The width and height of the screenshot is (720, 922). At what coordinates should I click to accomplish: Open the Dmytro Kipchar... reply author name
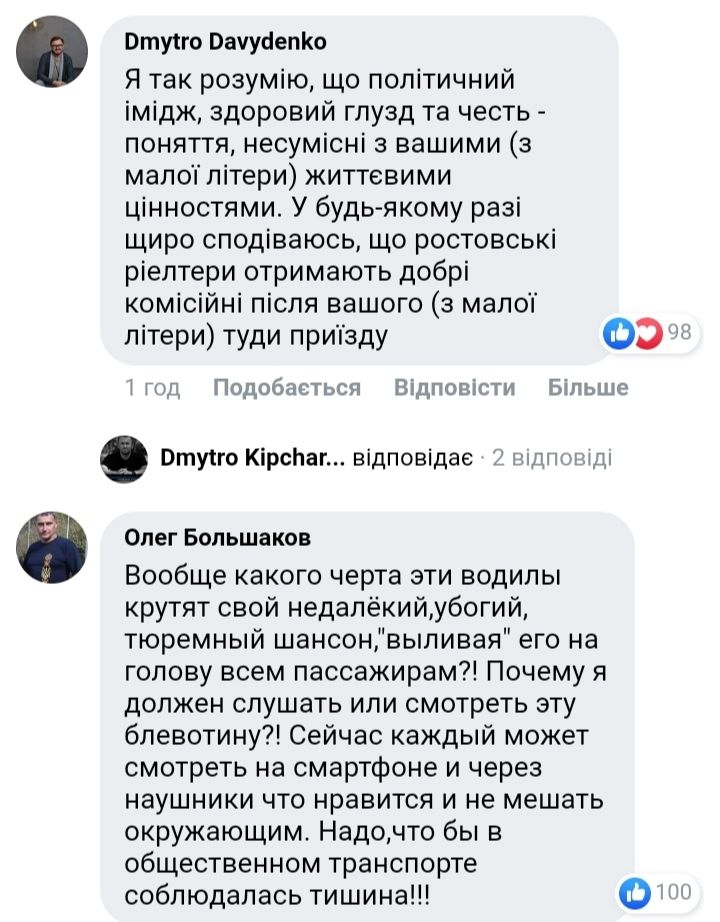click(253, 459)
